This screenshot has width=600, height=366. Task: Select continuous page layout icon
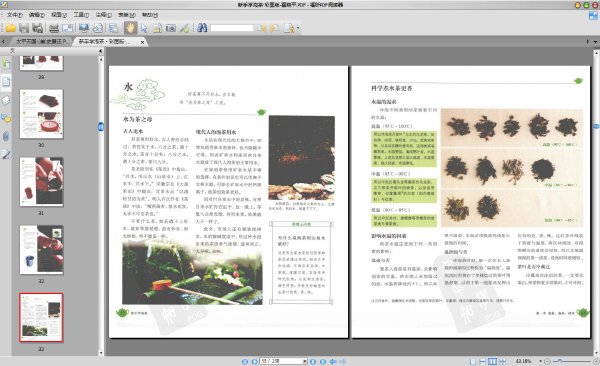483,361
